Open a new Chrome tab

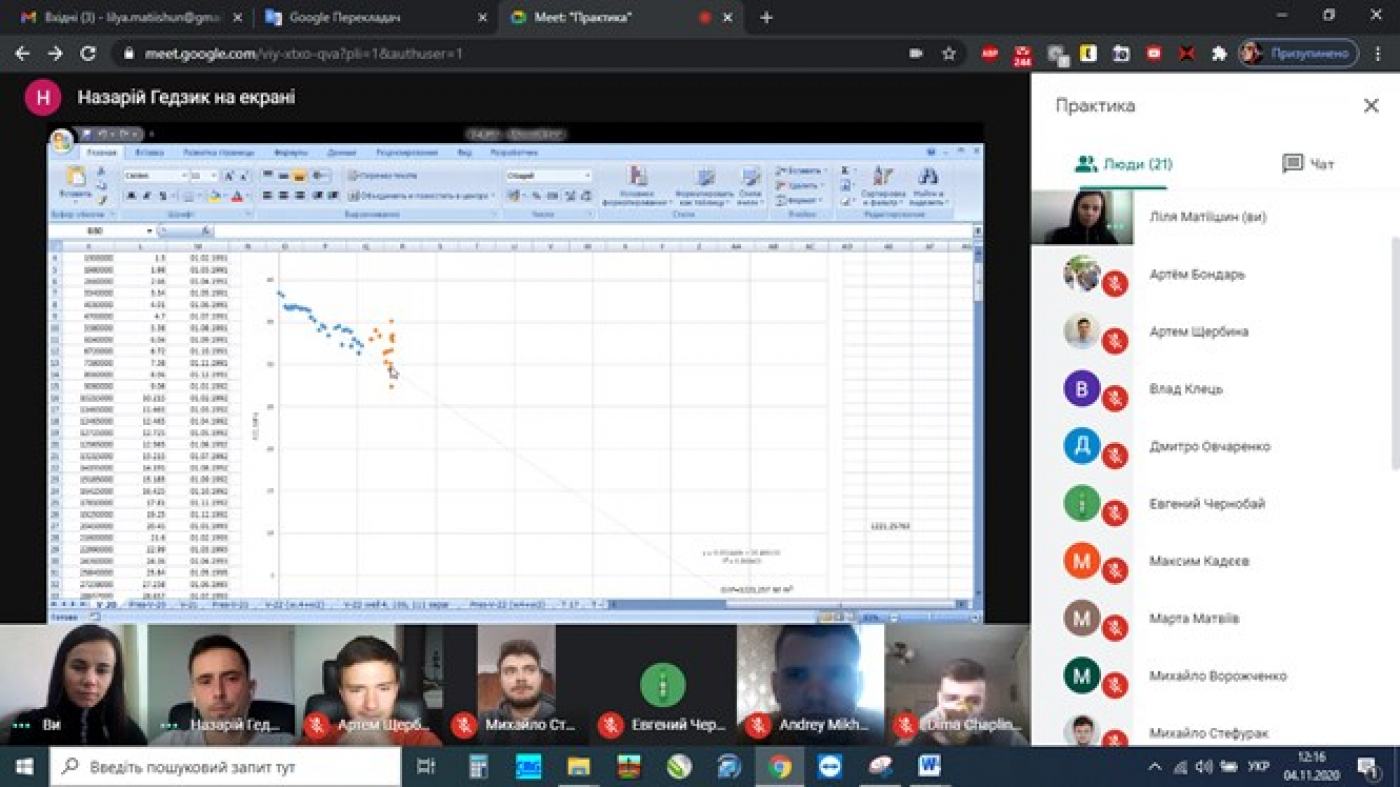[x=766, y=17]
